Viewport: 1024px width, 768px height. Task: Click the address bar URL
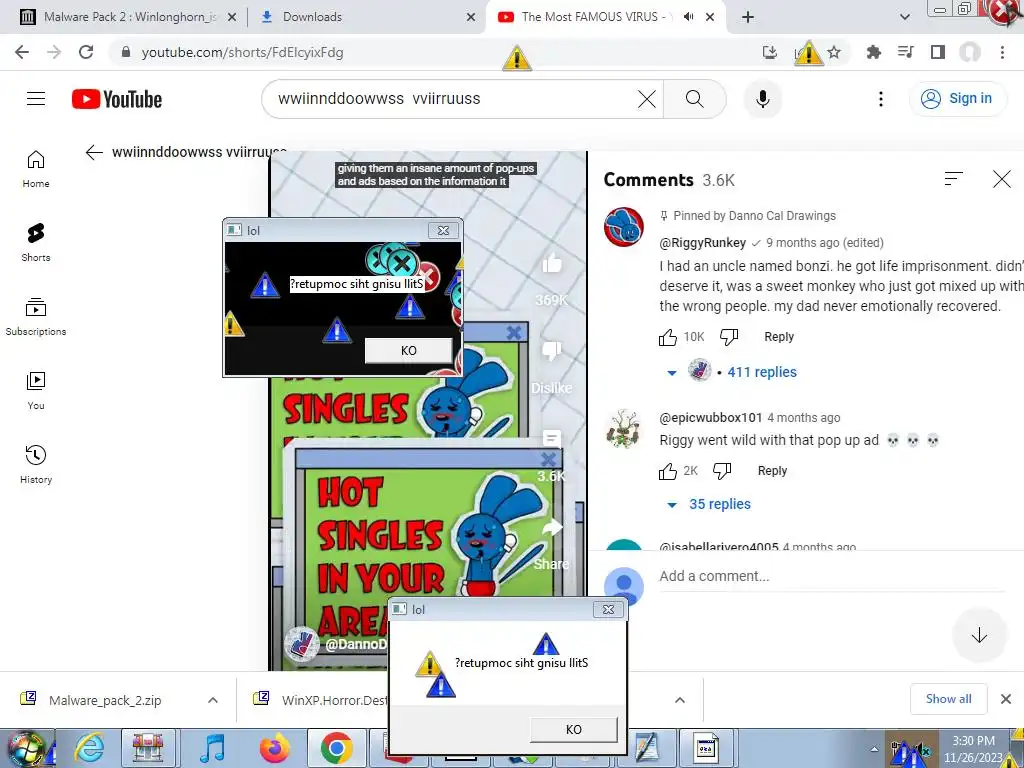(242, 52)
